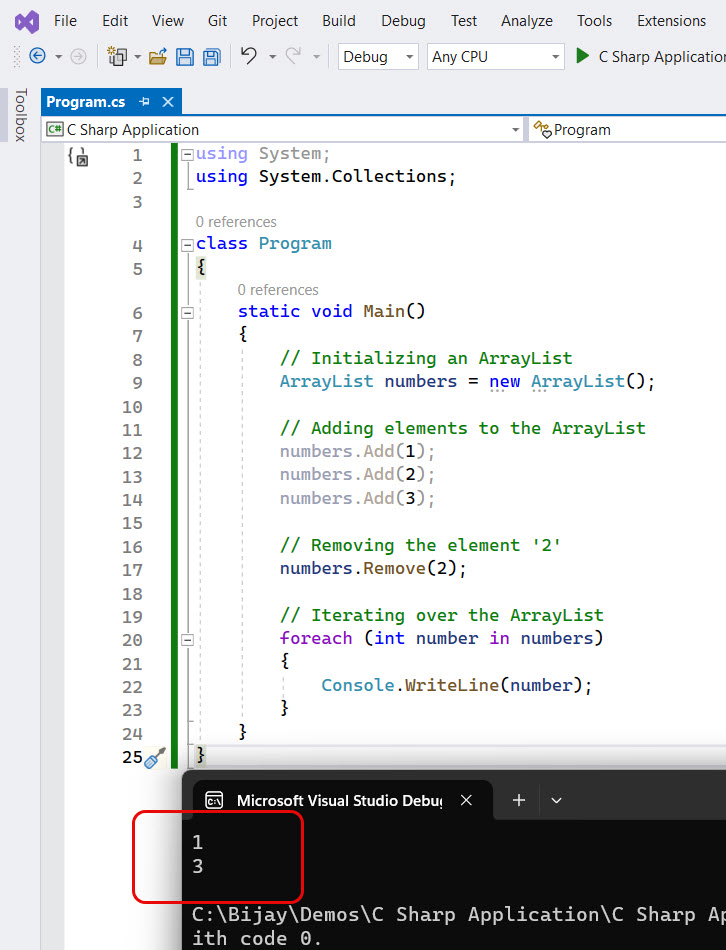Open the back navigation history dropdown arrow

click(x=59, y=57)
